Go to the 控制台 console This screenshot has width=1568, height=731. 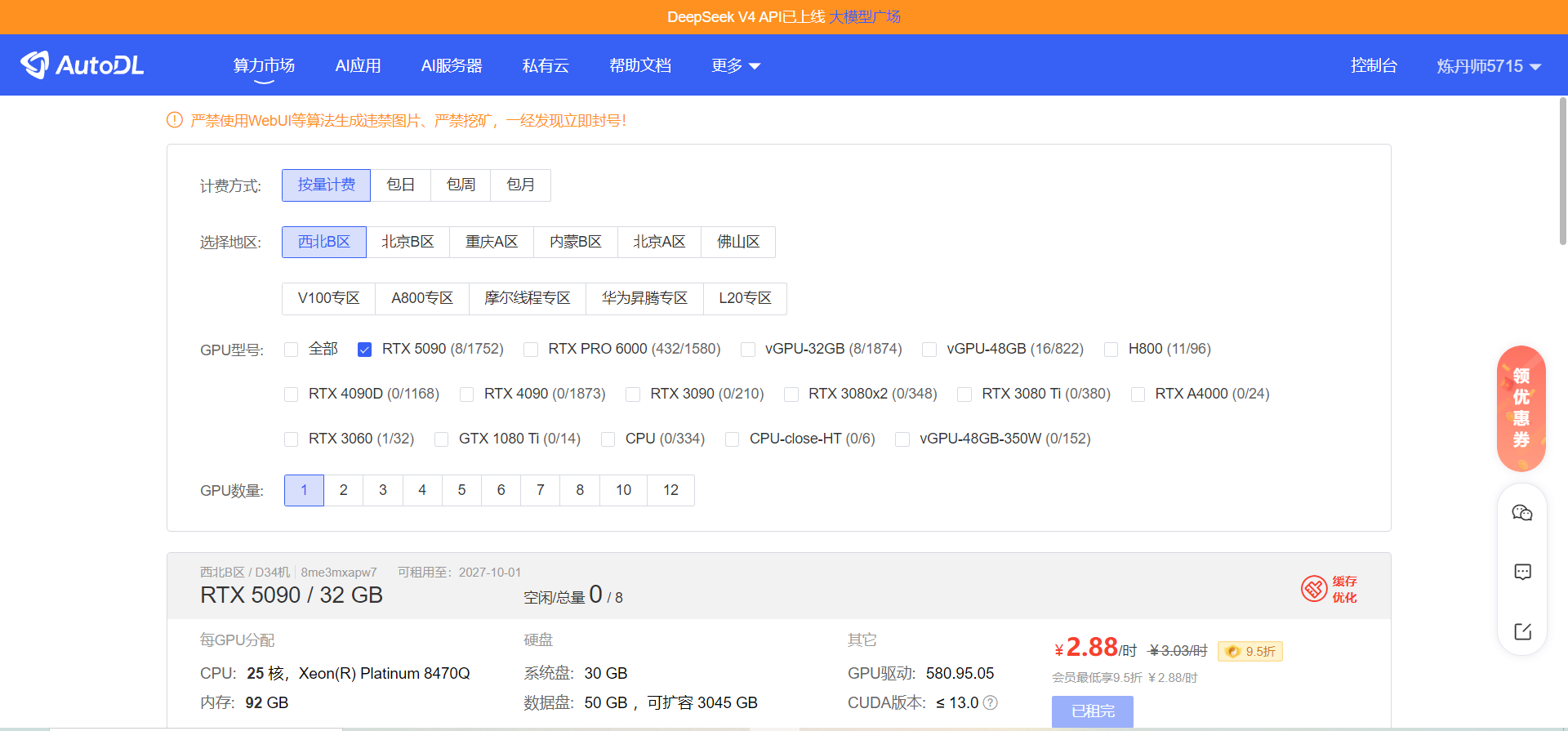1374,65
